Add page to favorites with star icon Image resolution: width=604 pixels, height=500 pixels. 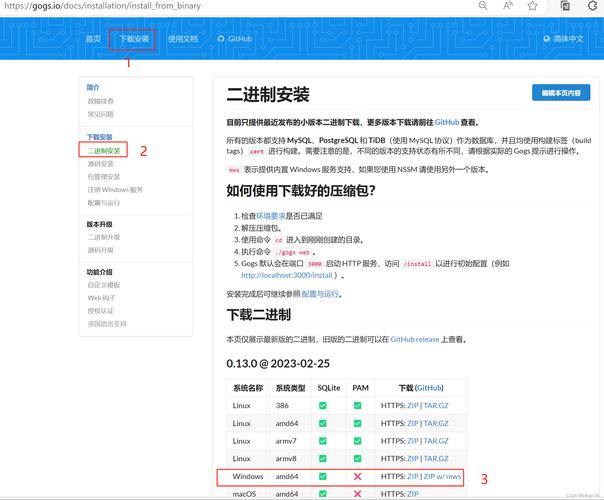coord(532,5)
